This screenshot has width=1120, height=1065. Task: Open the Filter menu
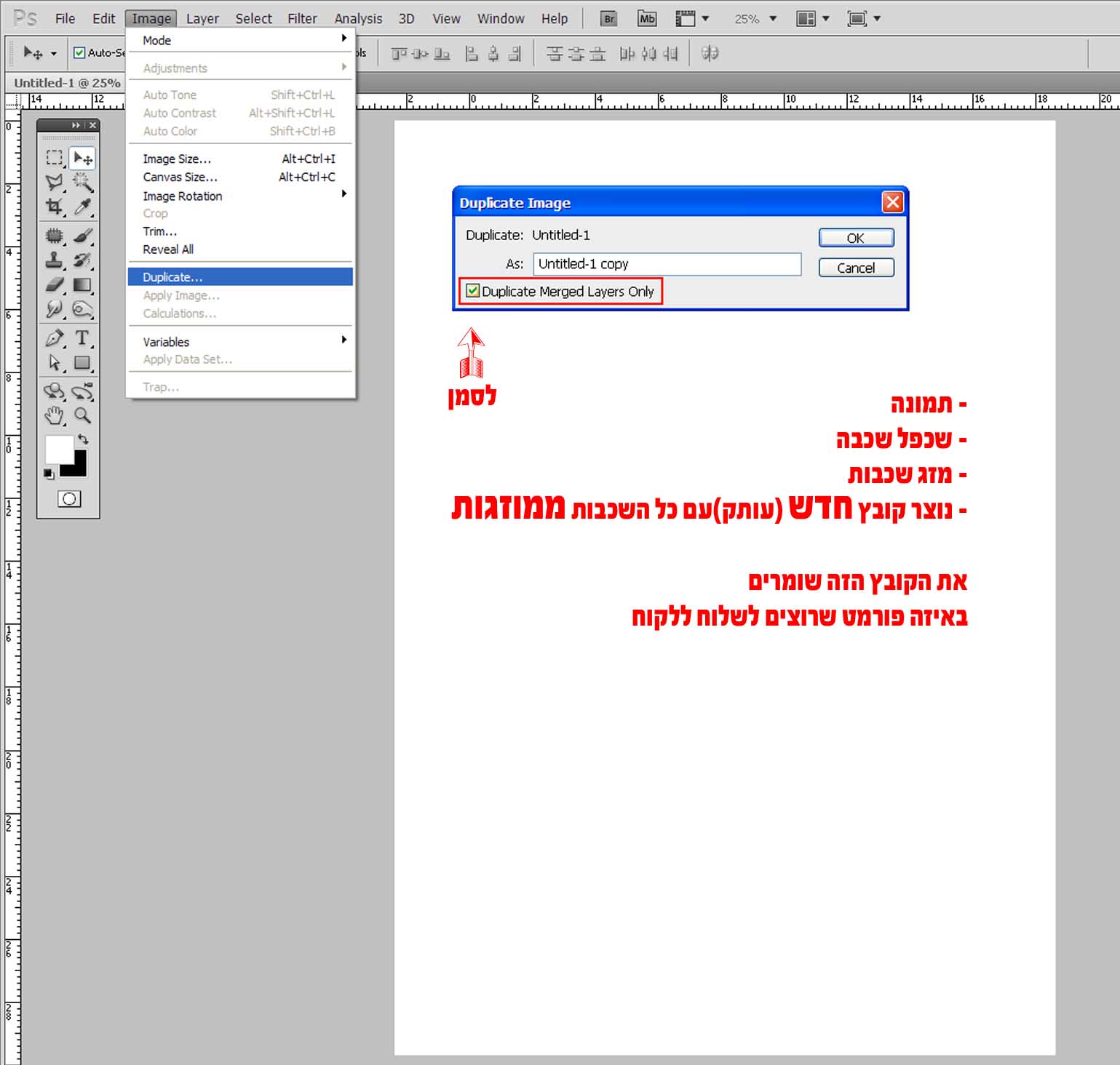[x=302, y=19]
